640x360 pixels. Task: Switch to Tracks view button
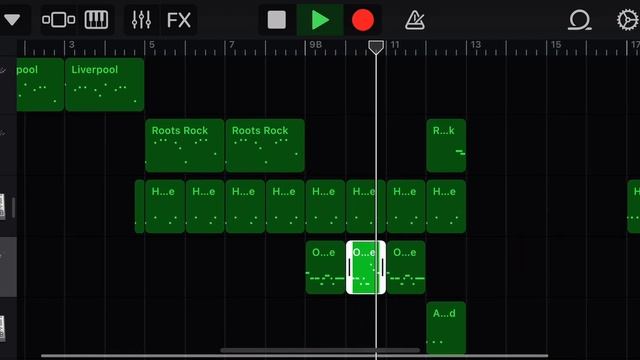[59, 20]
